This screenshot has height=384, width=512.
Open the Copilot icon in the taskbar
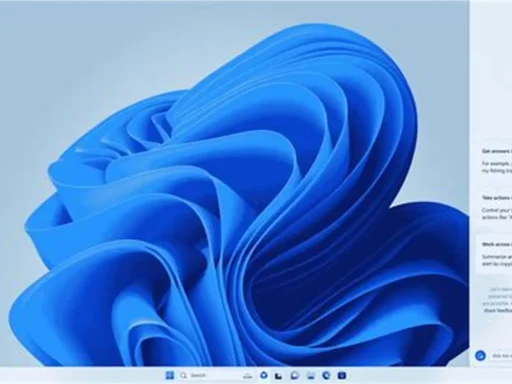(264, 375)
